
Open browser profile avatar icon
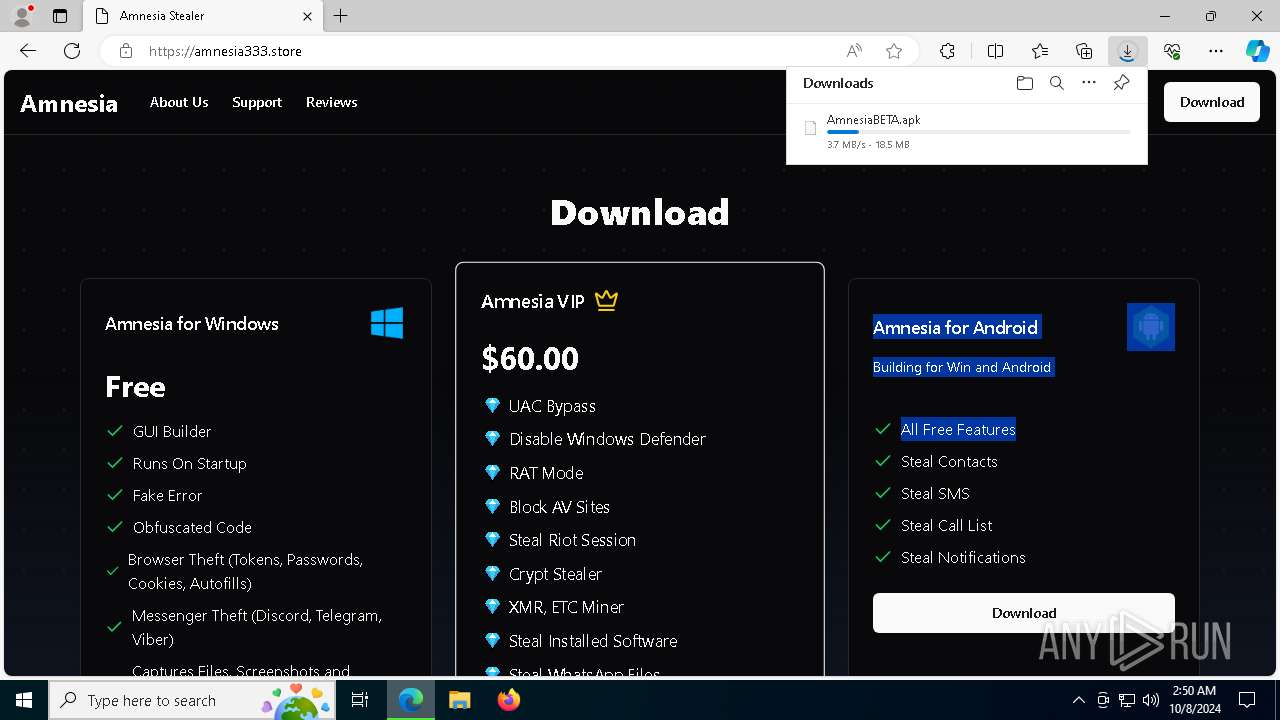(x=22, y=16)
